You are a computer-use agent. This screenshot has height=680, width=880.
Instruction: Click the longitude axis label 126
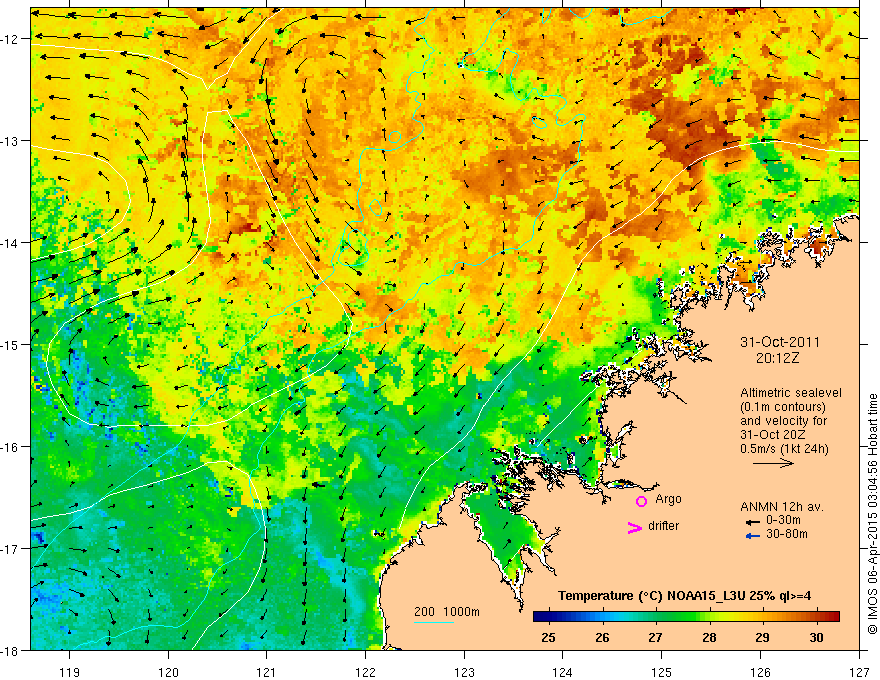(x=760, y=673)
